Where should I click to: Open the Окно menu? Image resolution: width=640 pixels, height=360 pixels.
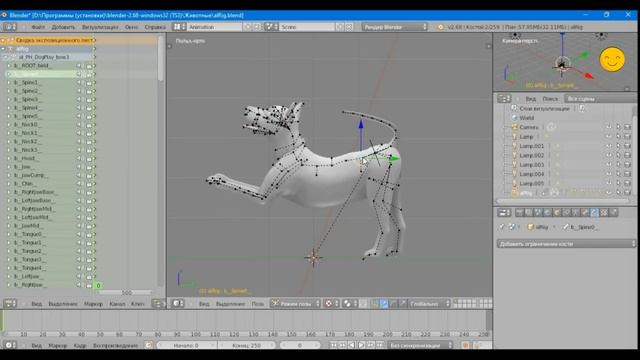point(131,27)
